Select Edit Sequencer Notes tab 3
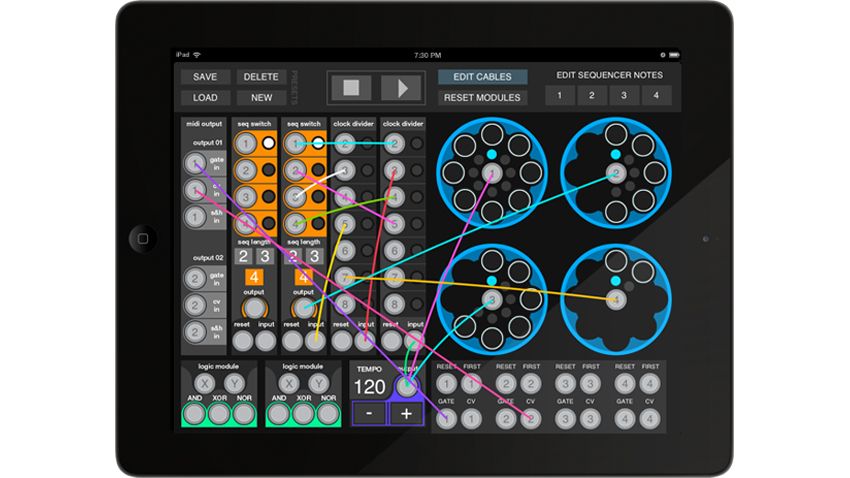 click(x=624, y=95)
